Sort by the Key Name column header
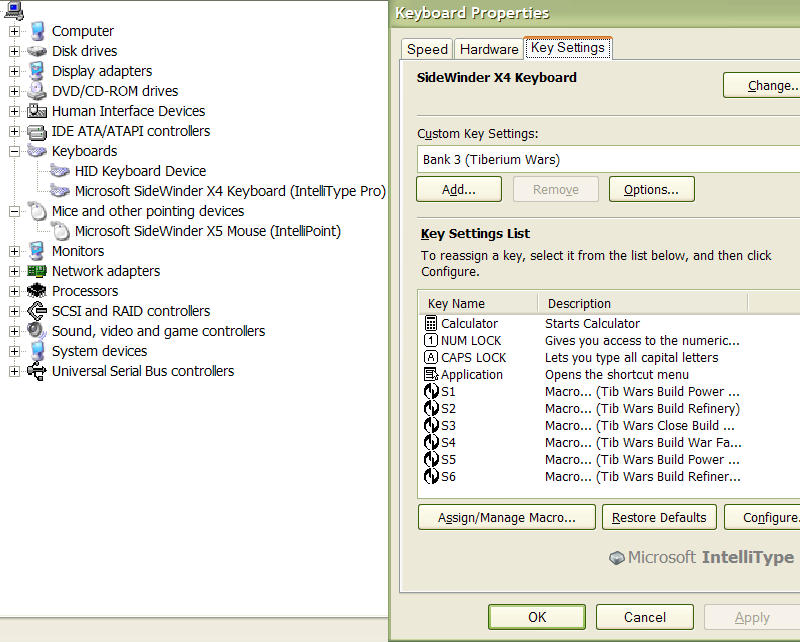This screenshot has height=642, width=800. [479, 303]
